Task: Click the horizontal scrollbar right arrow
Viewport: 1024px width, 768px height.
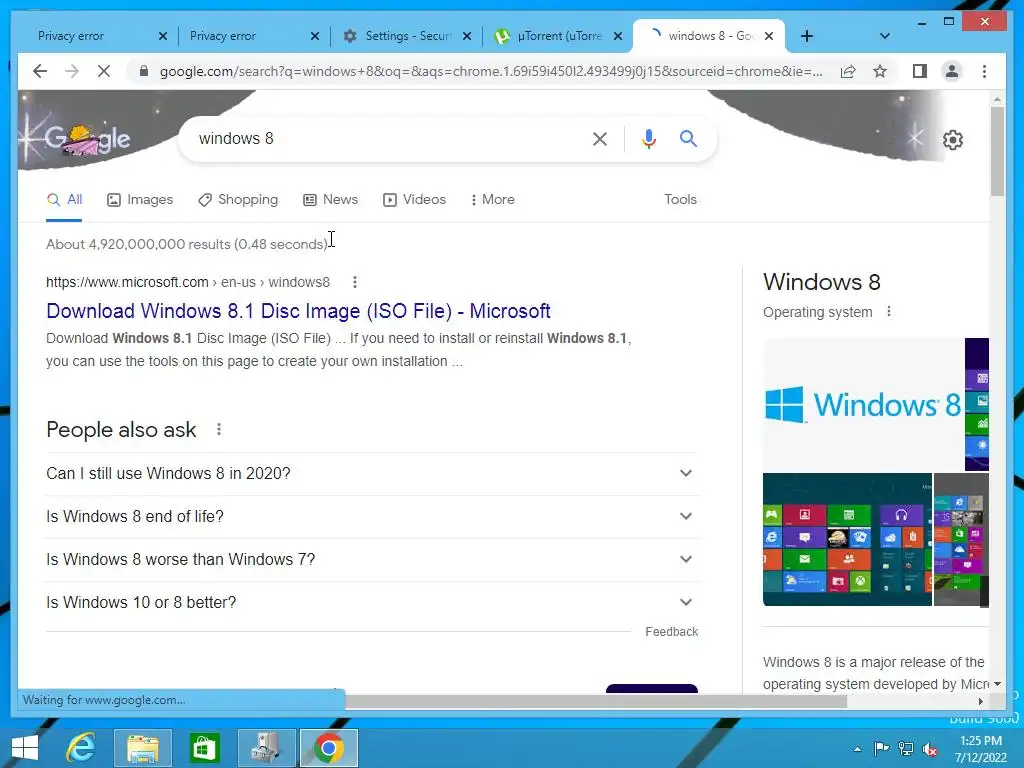Action: [980, 701]
